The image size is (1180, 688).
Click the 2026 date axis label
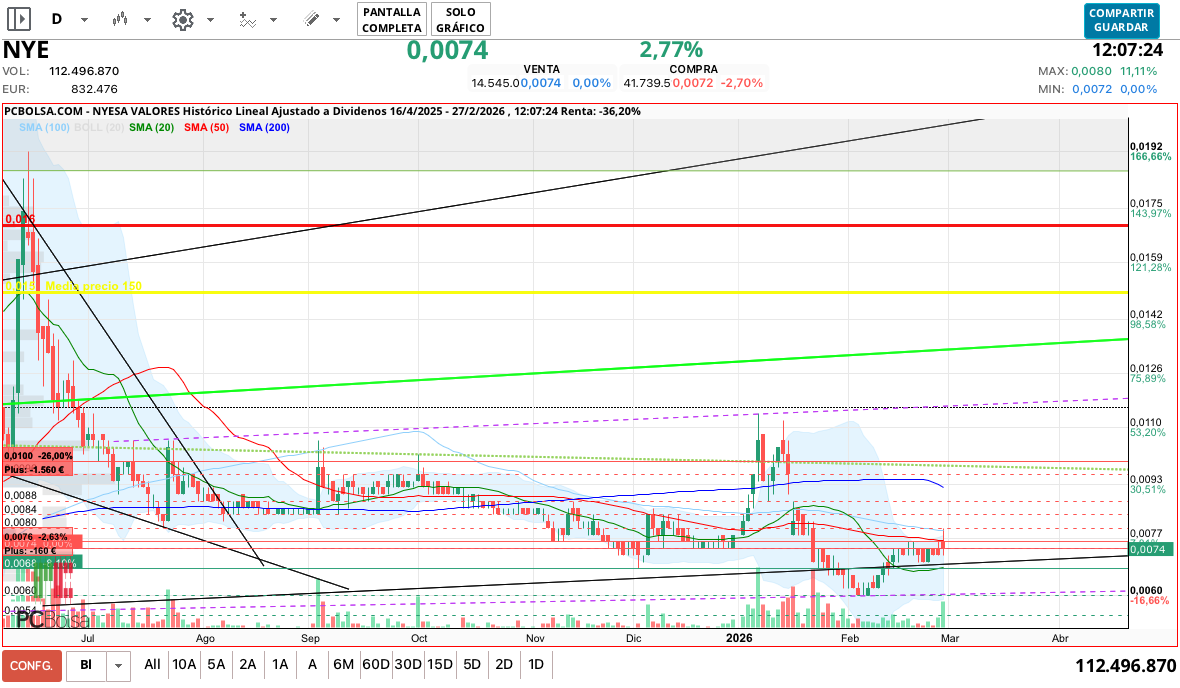pos(739,638)
